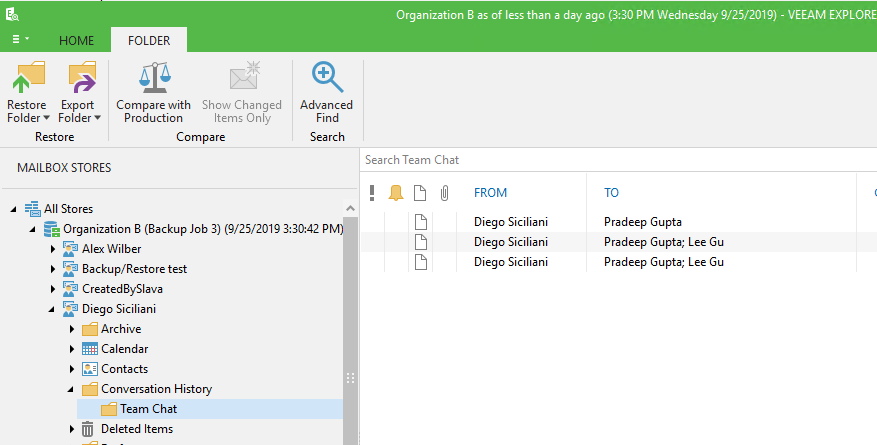
Task: Switch to the HOME tab
Action: pos(77,41)
